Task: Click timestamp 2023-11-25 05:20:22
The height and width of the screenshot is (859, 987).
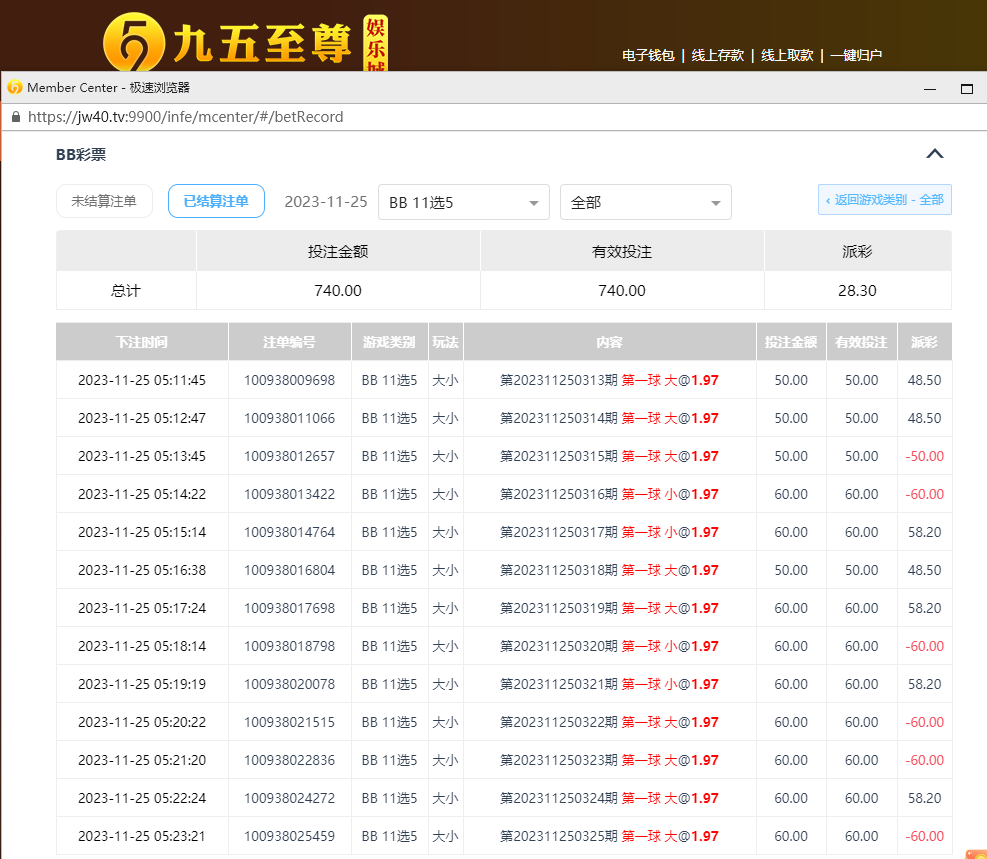Action: click(x=142, y=722)
